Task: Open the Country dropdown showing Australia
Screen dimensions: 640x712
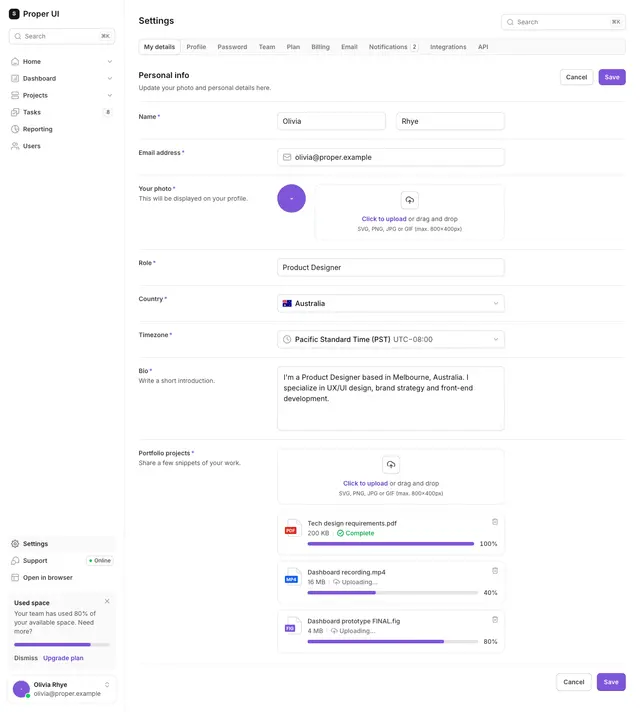Action: coord(391,303)
